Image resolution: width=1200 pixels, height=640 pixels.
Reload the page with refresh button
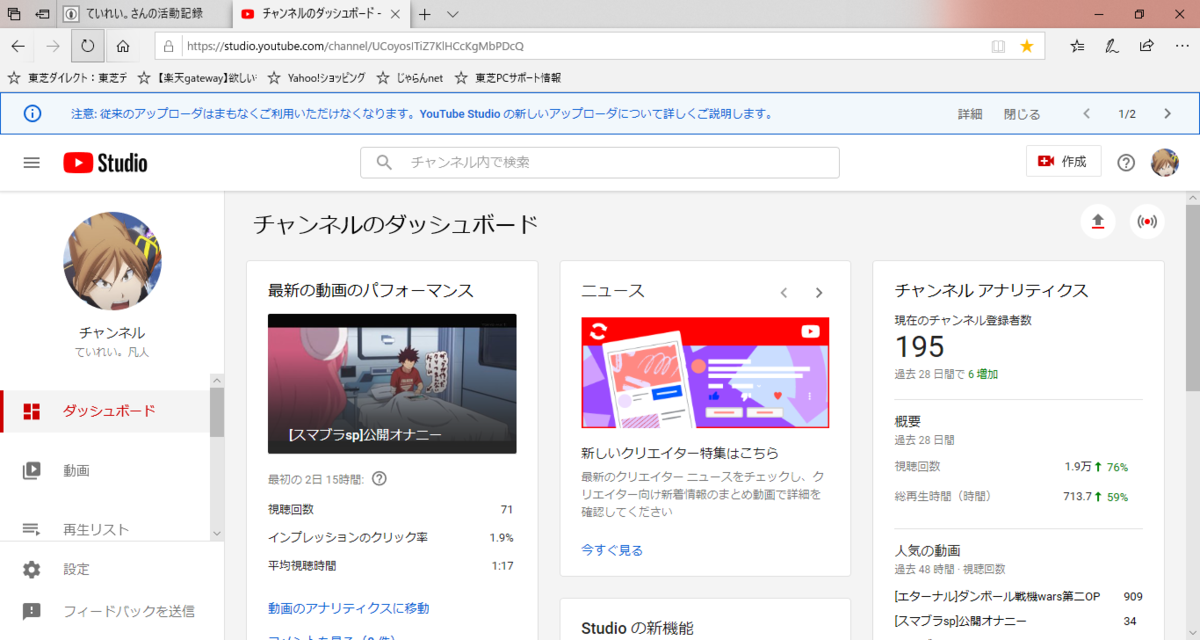(x=88, y=46)
